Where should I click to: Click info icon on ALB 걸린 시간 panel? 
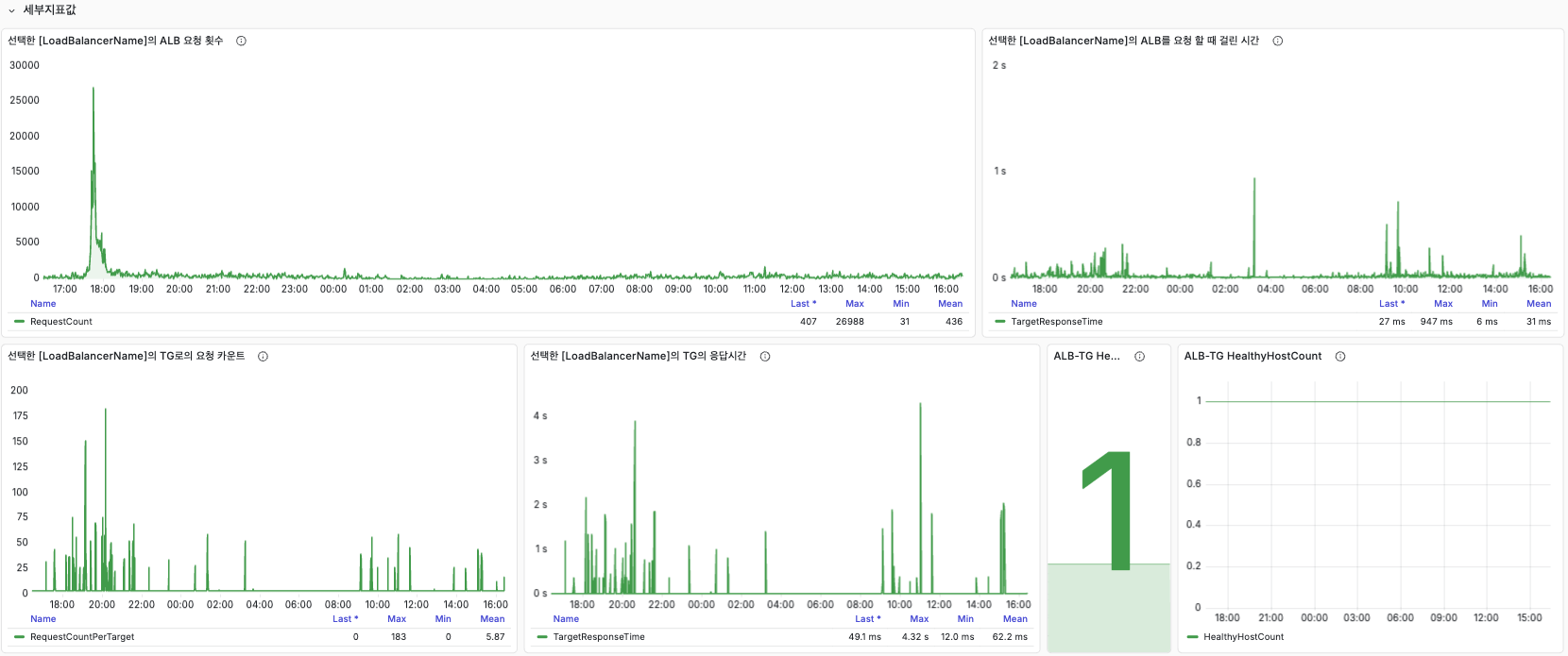click(x=1277, y=41)
